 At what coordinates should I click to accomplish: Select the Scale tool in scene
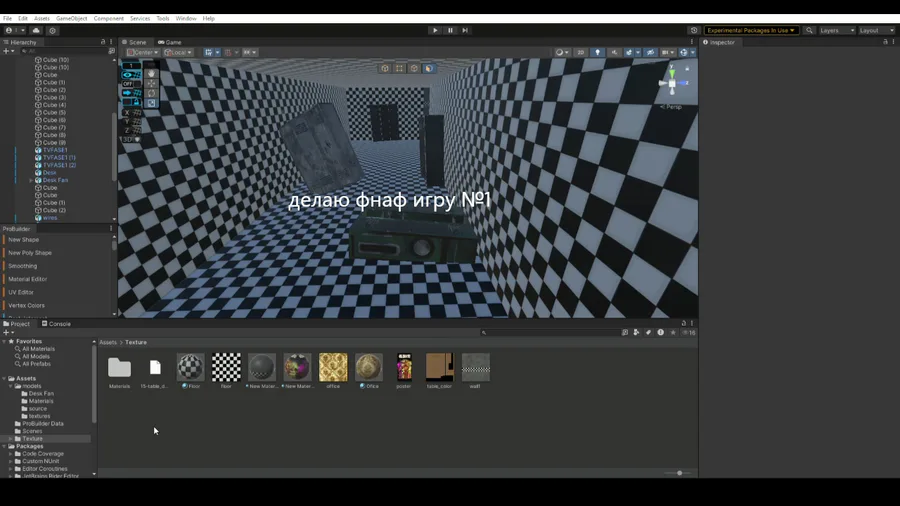[151, 103]
